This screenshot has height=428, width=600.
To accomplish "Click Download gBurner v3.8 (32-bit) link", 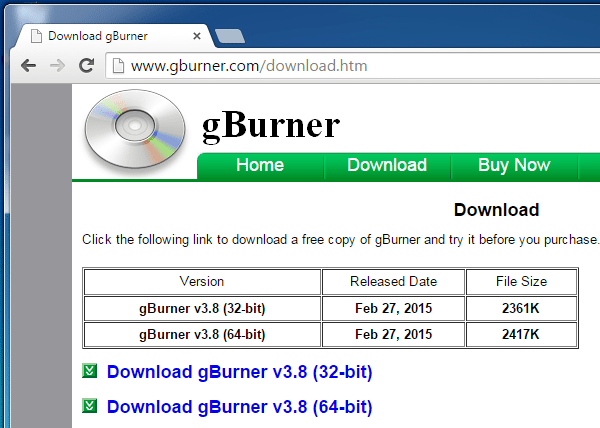I will click(240, 372).
